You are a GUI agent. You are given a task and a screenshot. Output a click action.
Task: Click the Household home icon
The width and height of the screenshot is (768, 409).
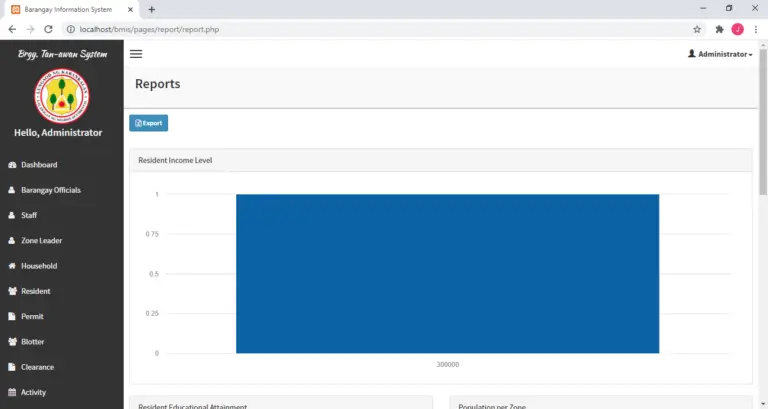click(x=12, y=266)
